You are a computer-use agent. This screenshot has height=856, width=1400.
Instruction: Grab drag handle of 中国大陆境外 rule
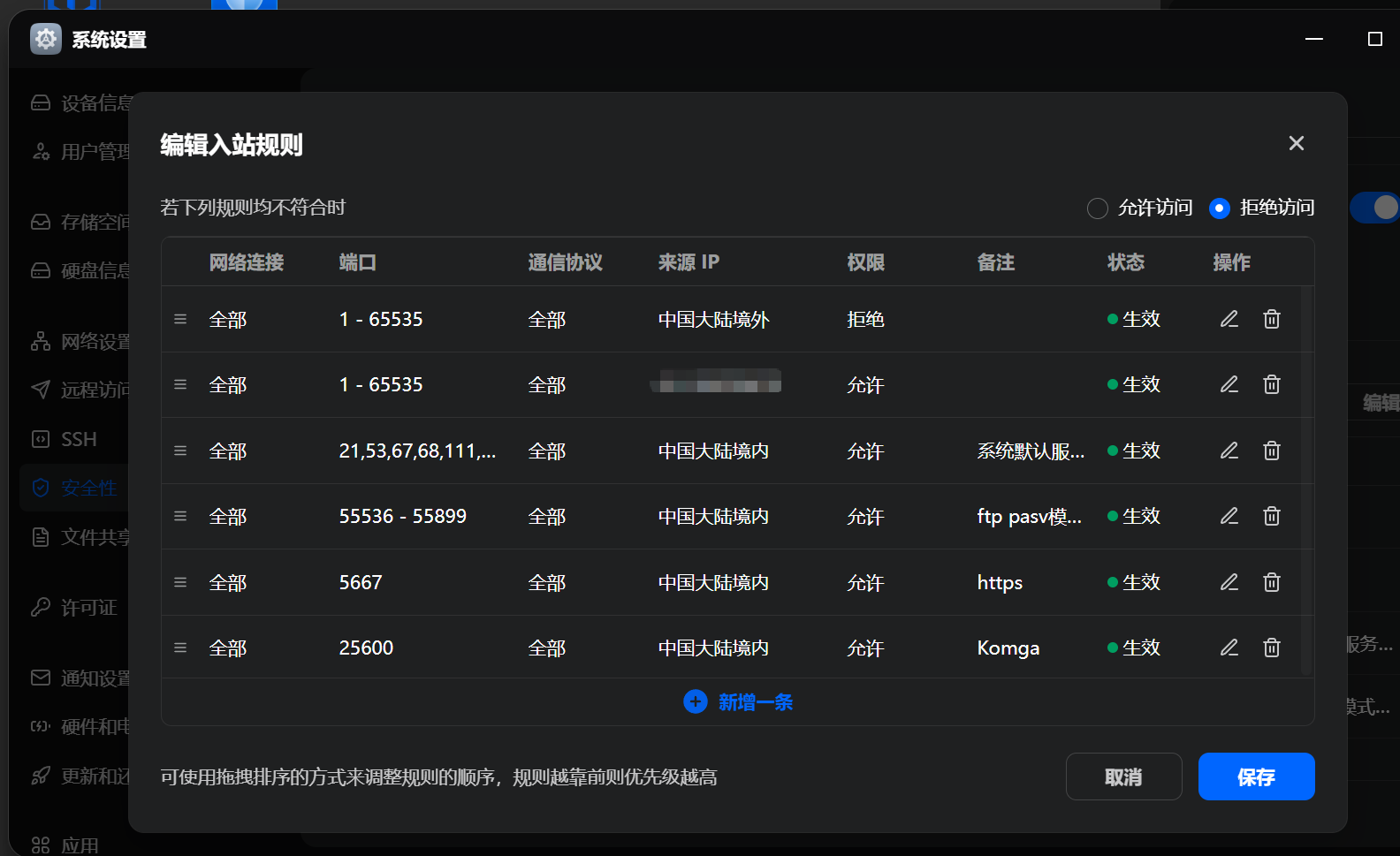[x=180, y=319]
